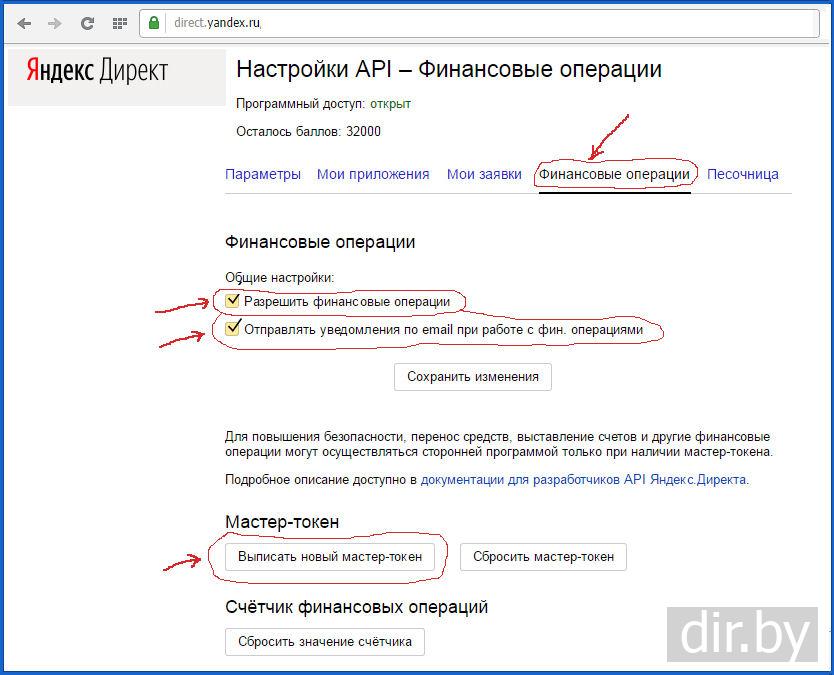The image size is (834, 675).
Task: Open the Песочница tab
Action: click(743, 174)
